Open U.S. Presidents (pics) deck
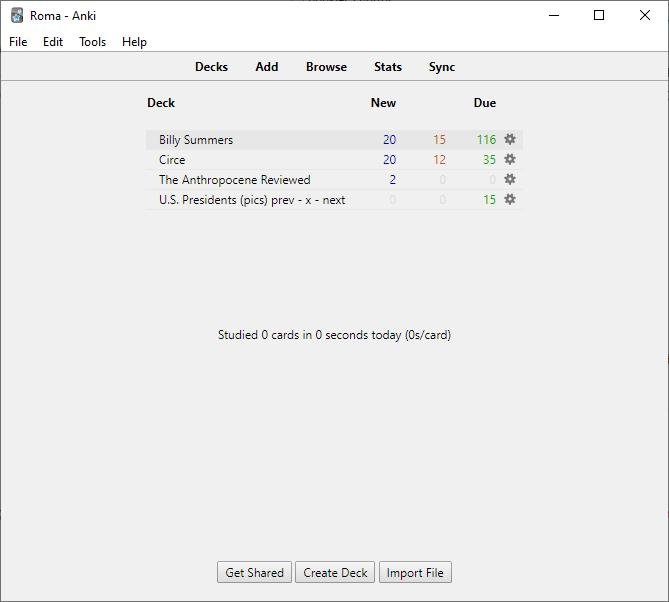Viewport: 669px width, 602px height. [x=252, y=200]
